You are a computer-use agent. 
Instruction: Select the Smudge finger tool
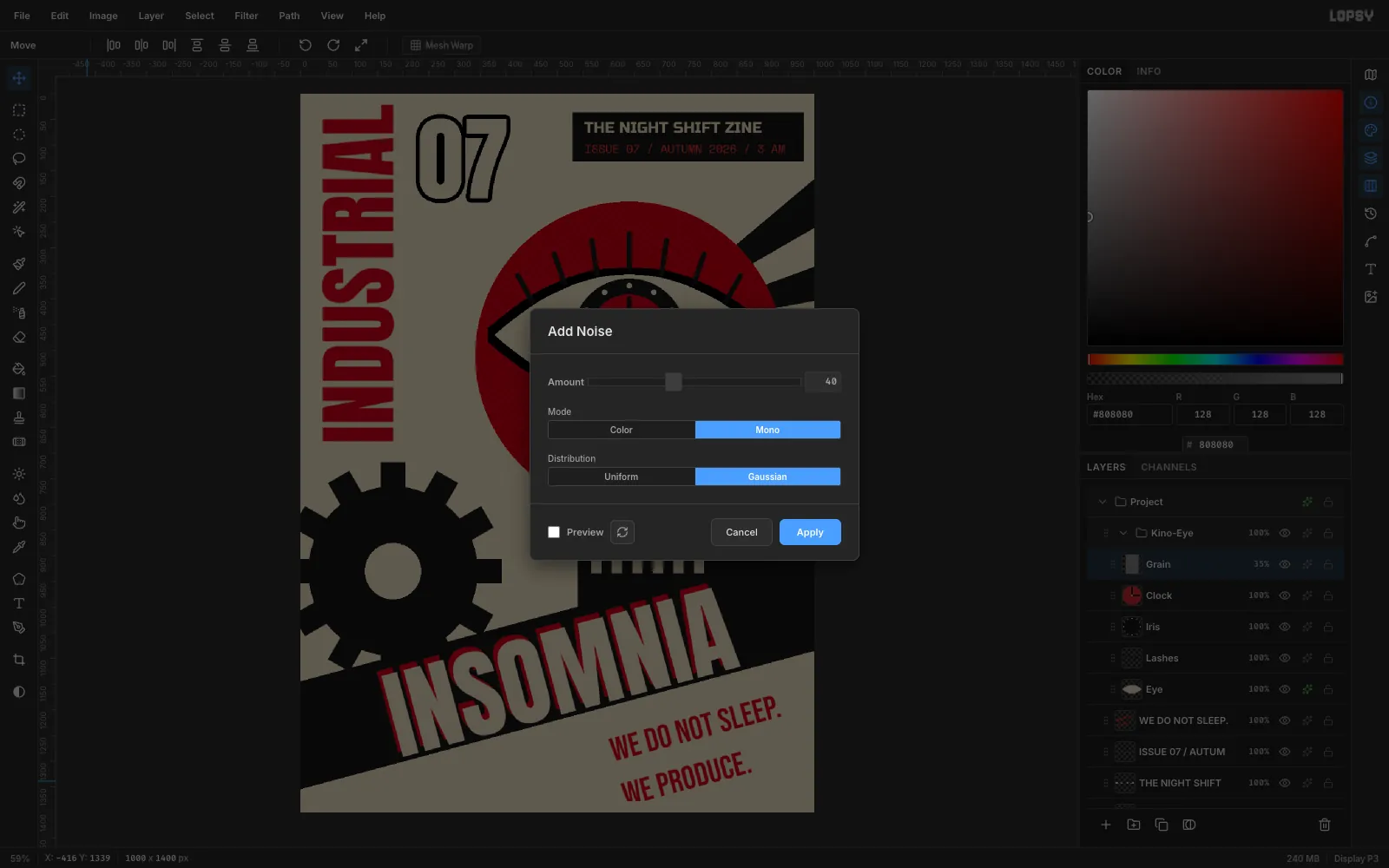(x=19, y=523)
